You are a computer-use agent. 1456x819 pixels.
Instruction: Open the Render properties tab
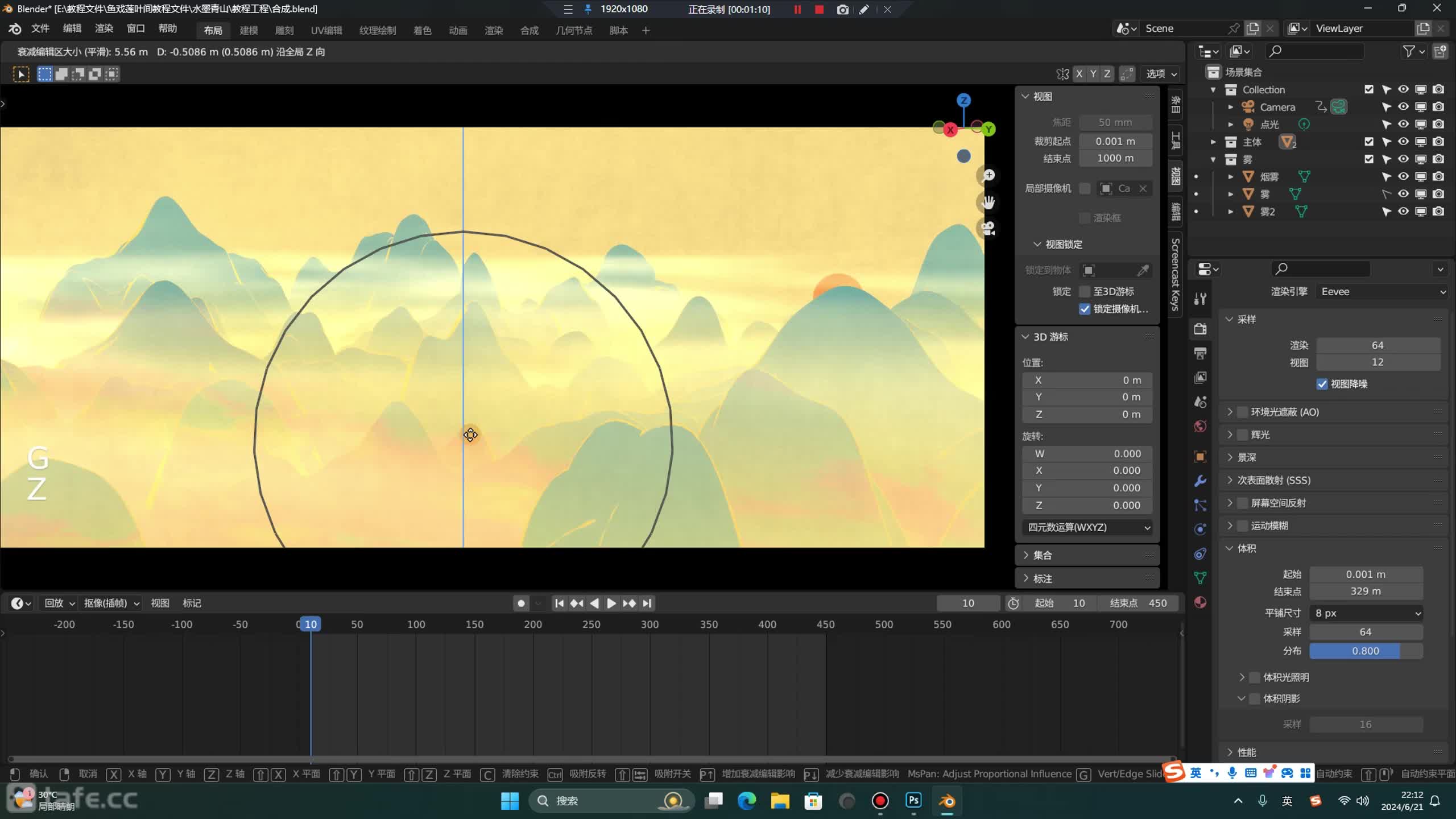pos(1200,329)
